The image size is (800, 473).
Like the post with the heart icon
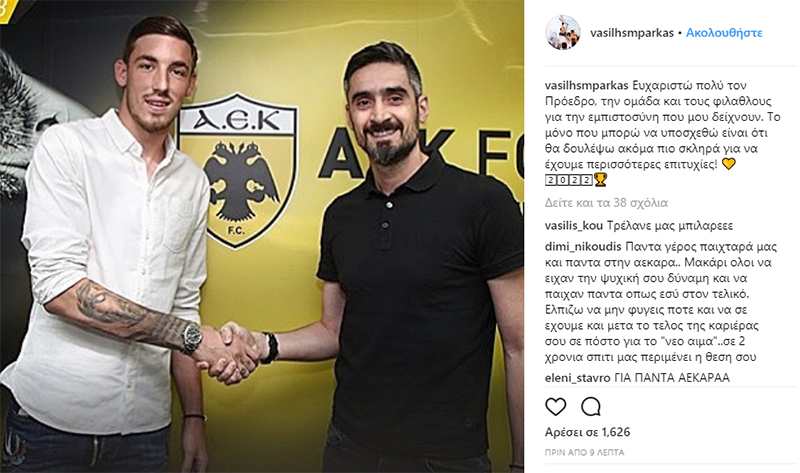[x=556, y=407]
